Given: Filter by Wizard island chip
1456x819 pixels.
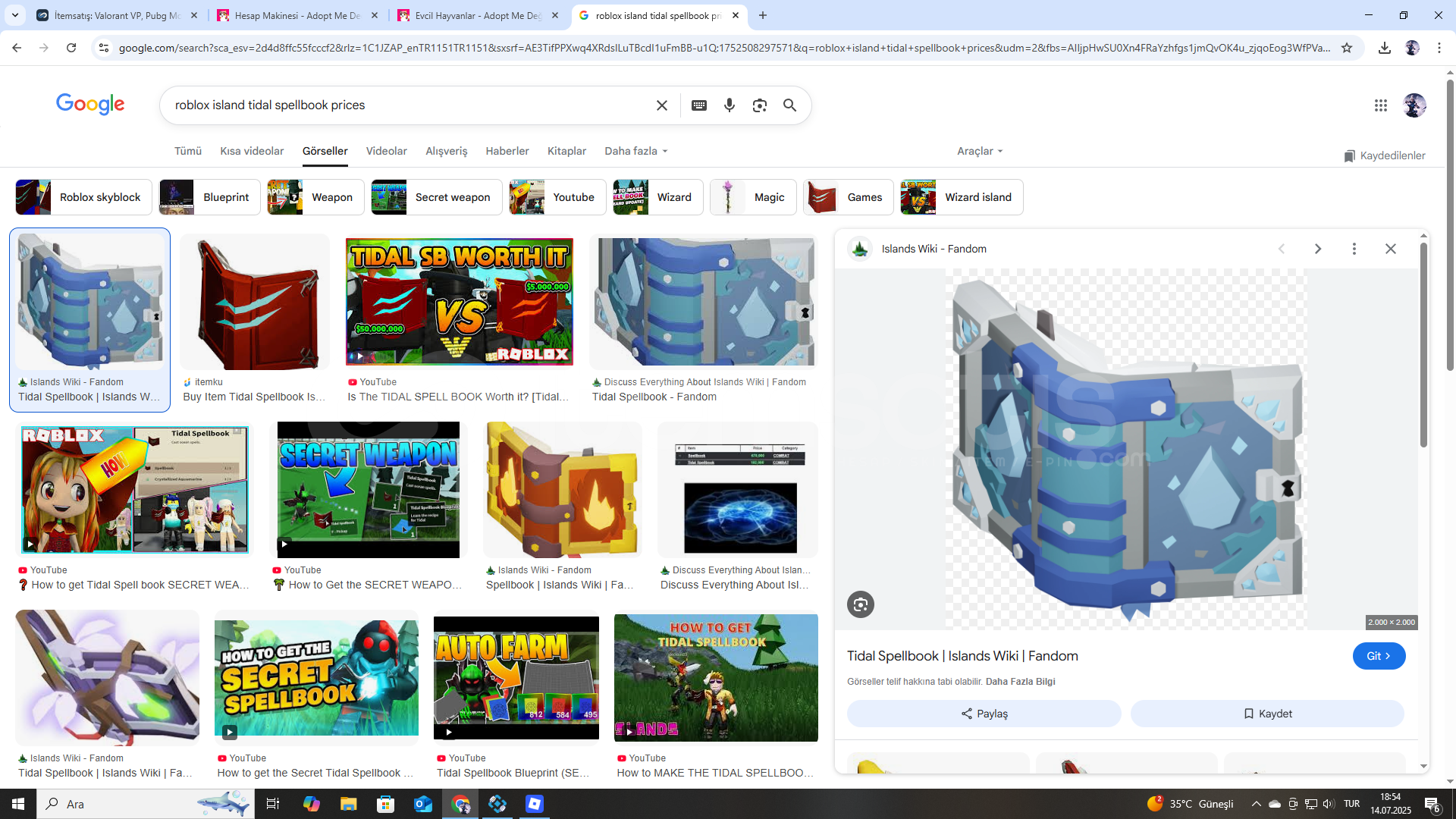Looking at the screenshot, I should click(x=962, y=197).
